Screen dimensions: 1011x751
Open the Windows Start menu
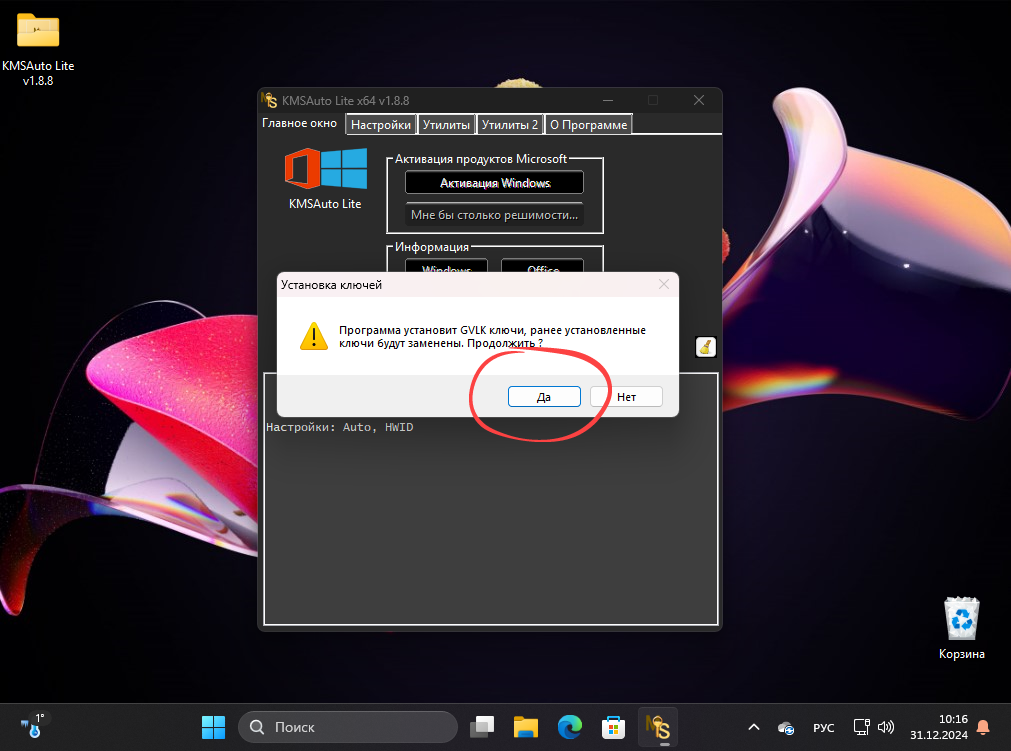[x=213, y=727]
